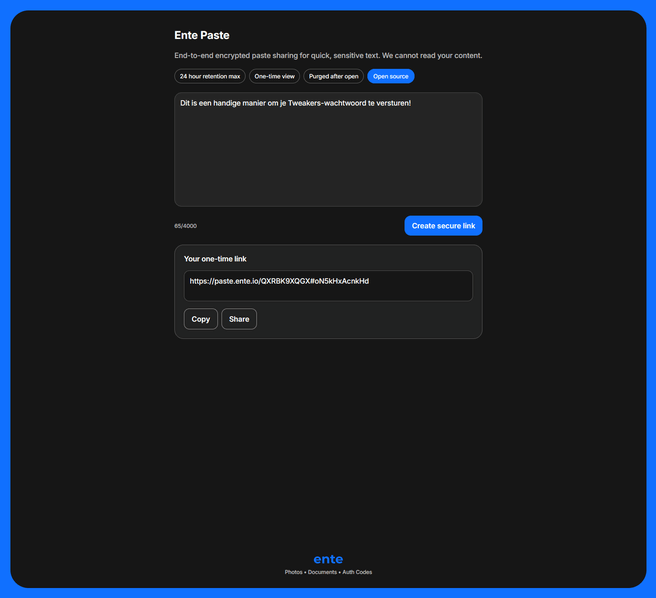Open the Documents footer link
656x598 pixels.
coord(322,572)
